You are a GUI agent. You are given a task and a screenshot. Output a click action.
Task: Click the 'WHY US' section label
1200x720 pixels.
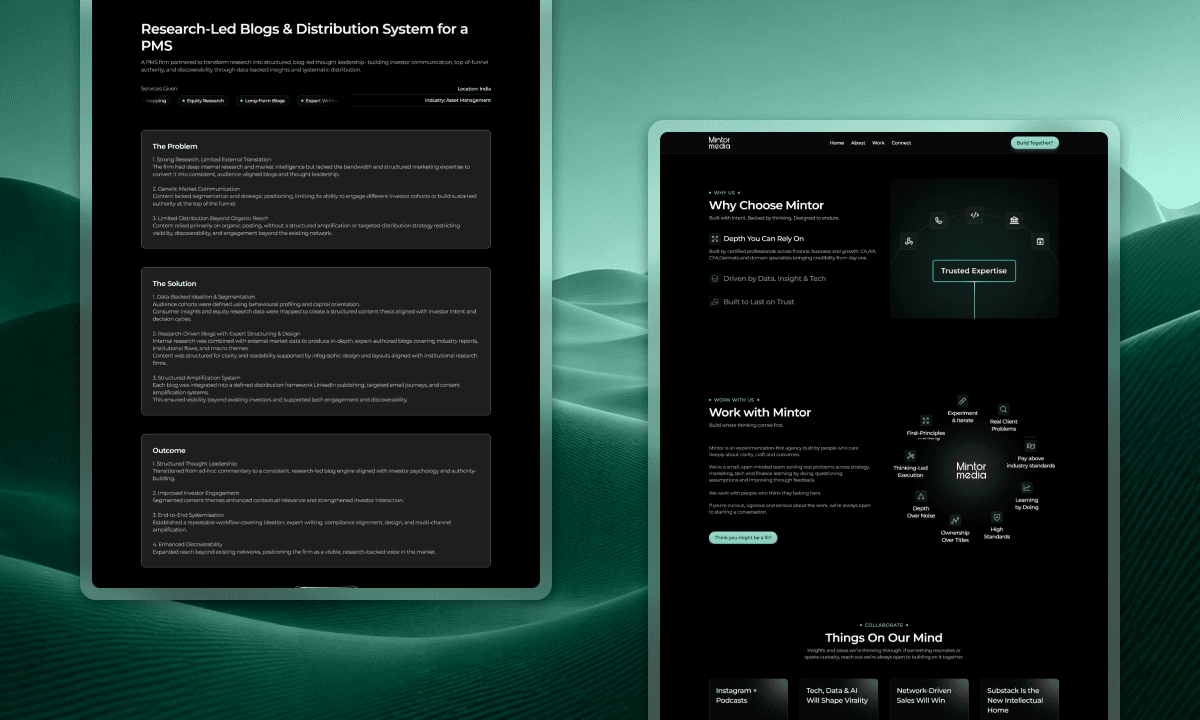click(x=725, y=192)
